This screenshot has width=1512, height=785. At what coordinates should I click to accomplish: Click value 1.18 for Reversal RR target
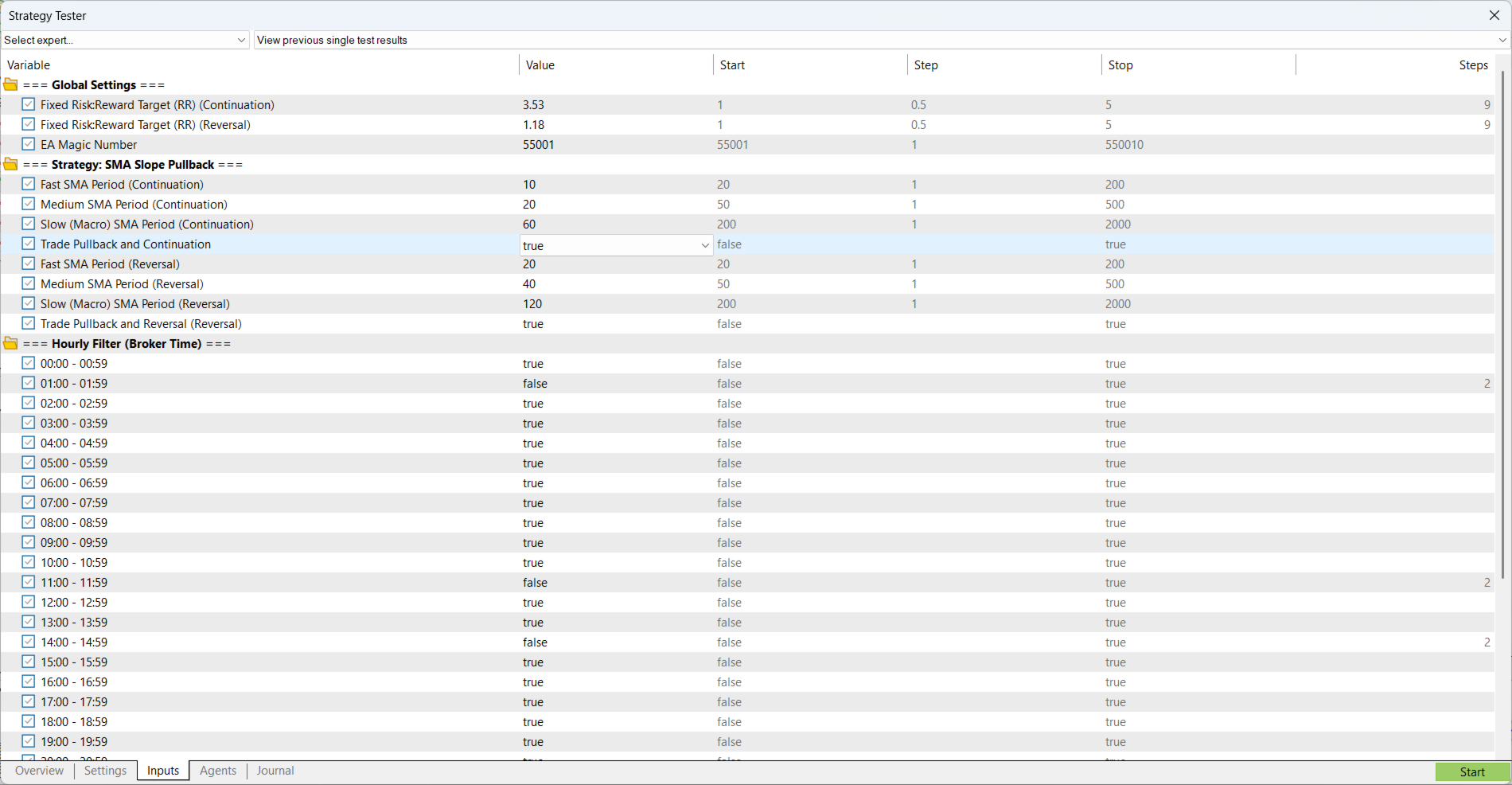pyautogui.click(x=533, y=125)
